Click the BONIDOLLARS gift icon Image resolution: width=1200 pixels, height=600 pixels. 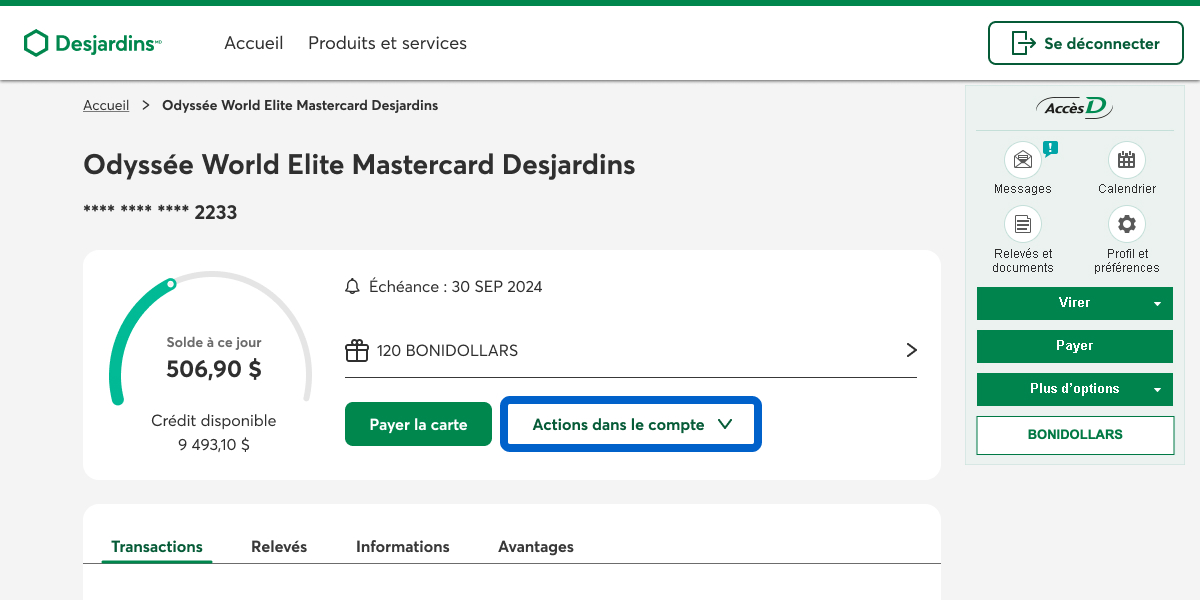pyautogui.click(x=357, y=351)
